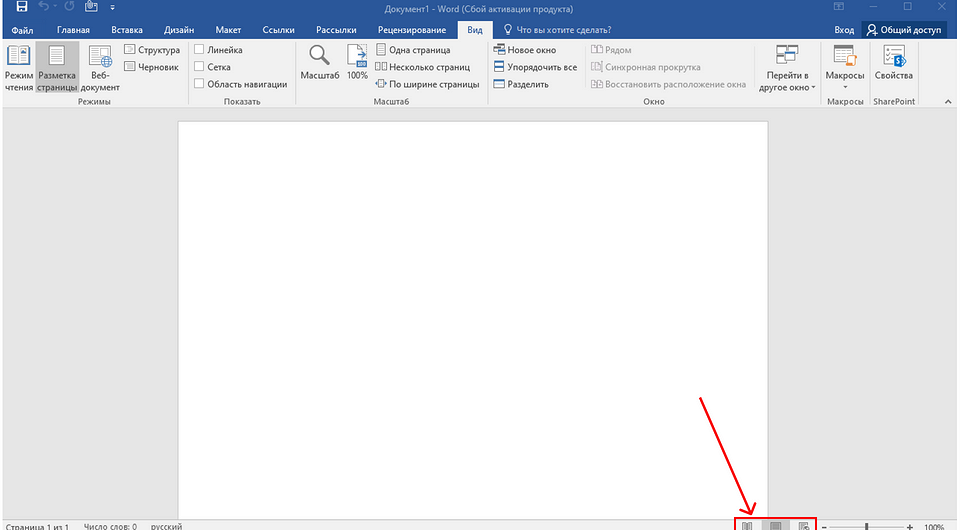Screen dimensions: 960x530
Task: Enable the Ruler (Линейка) checkbox
Action: tap(200, 50)
